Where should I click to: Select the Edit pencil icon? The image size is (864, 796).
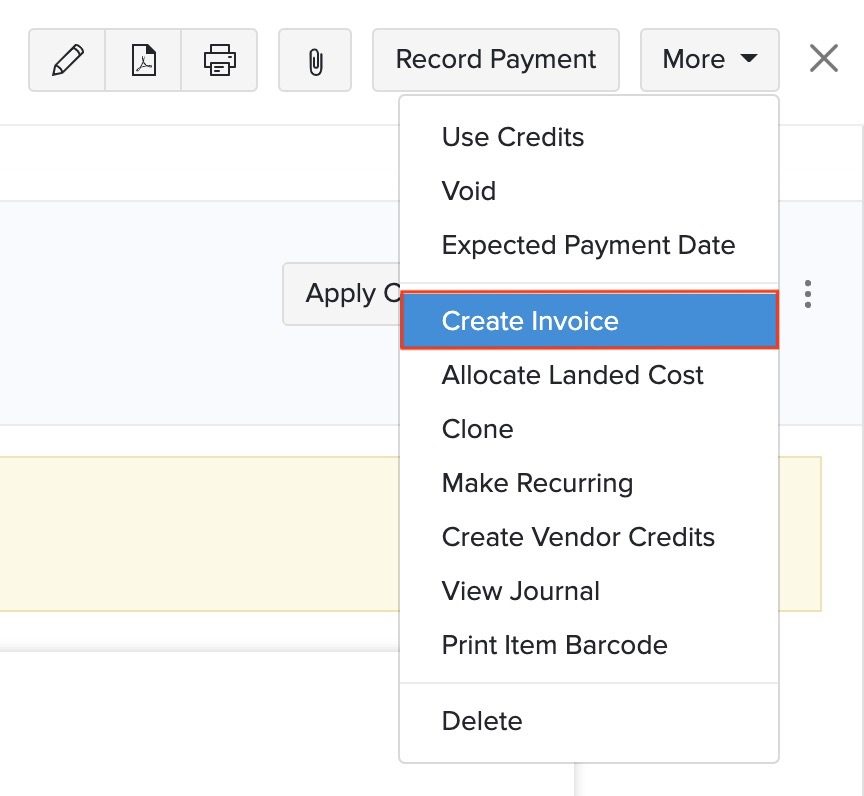[x=67, y=59]
